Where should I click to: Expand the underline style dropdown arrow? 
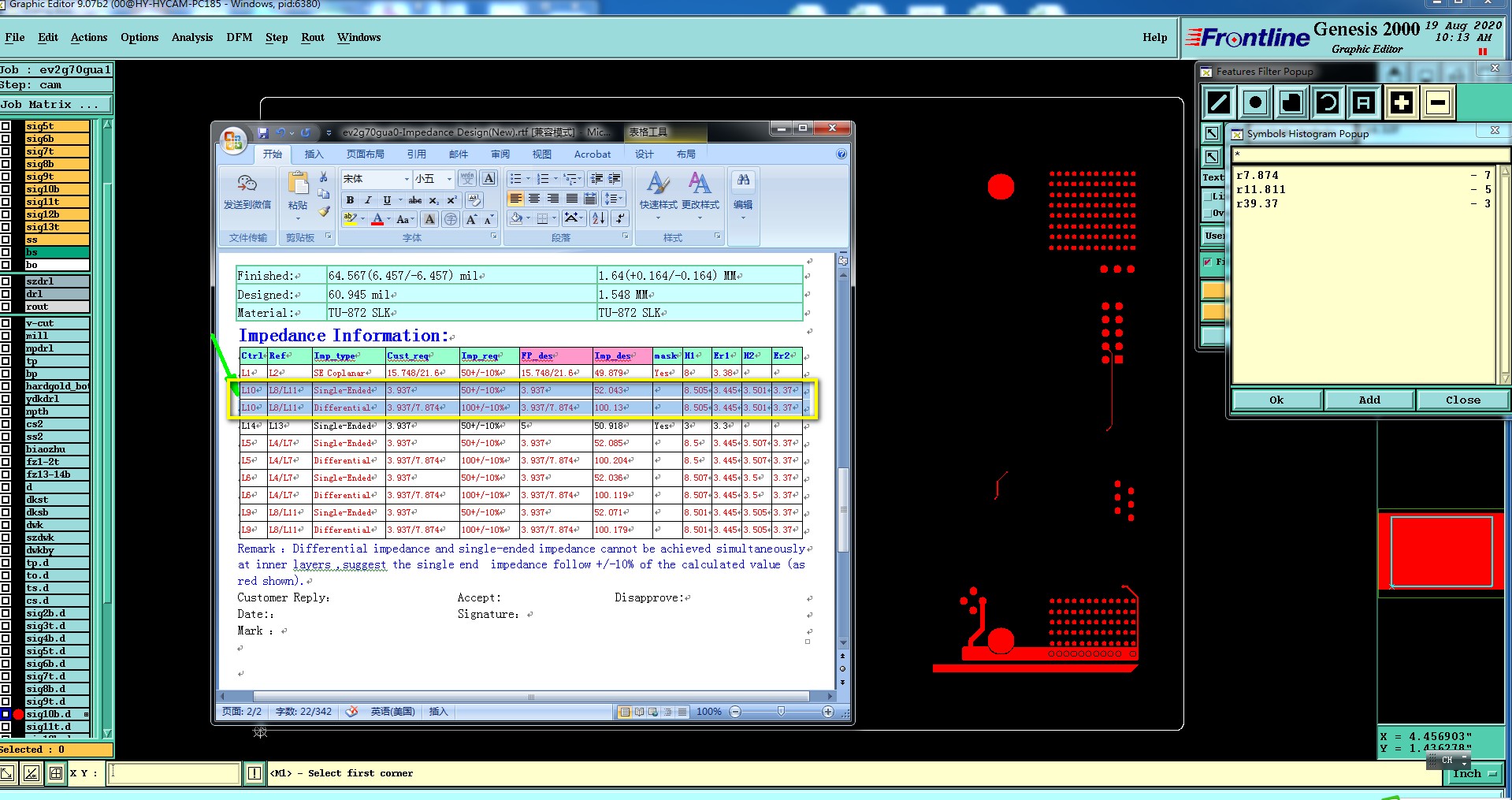(400, 200)
